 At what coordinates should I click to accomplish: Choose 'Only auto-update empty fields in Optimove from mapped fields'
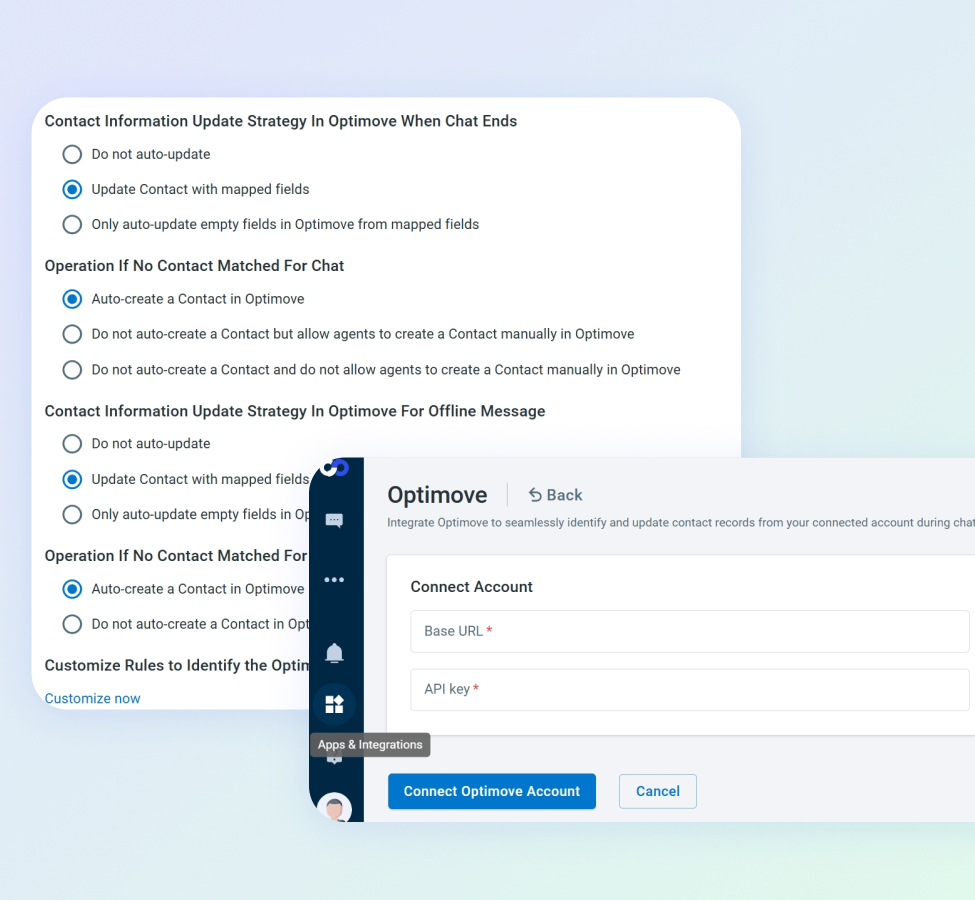[72, 224]
